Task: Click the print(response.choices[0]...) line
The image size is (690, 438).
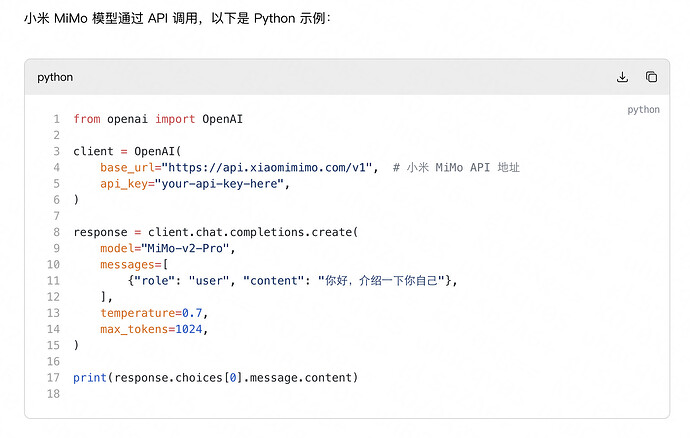Action: 216,378
